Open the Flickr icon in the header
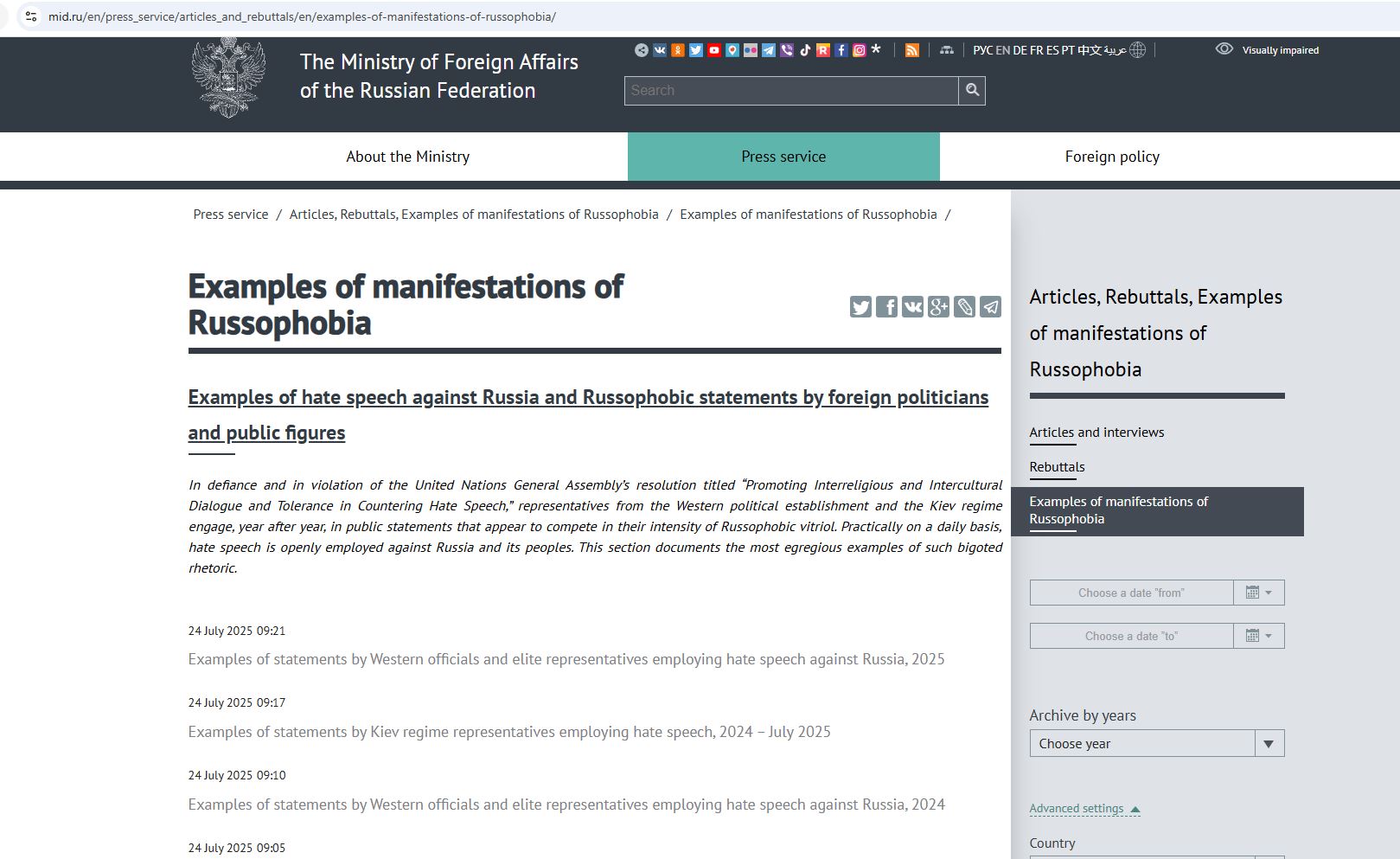Viewport: 1400px width, 859px height. click(x=751, y=50)
